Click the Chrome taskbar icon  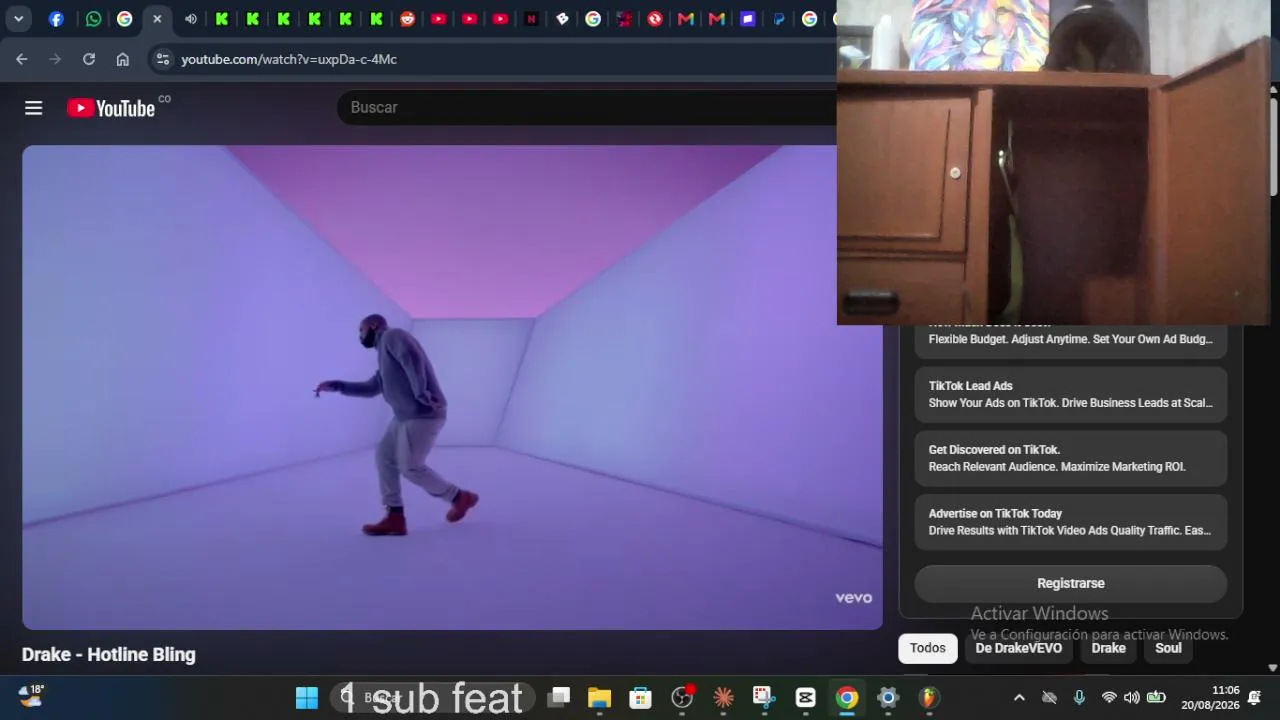(847, 698)
